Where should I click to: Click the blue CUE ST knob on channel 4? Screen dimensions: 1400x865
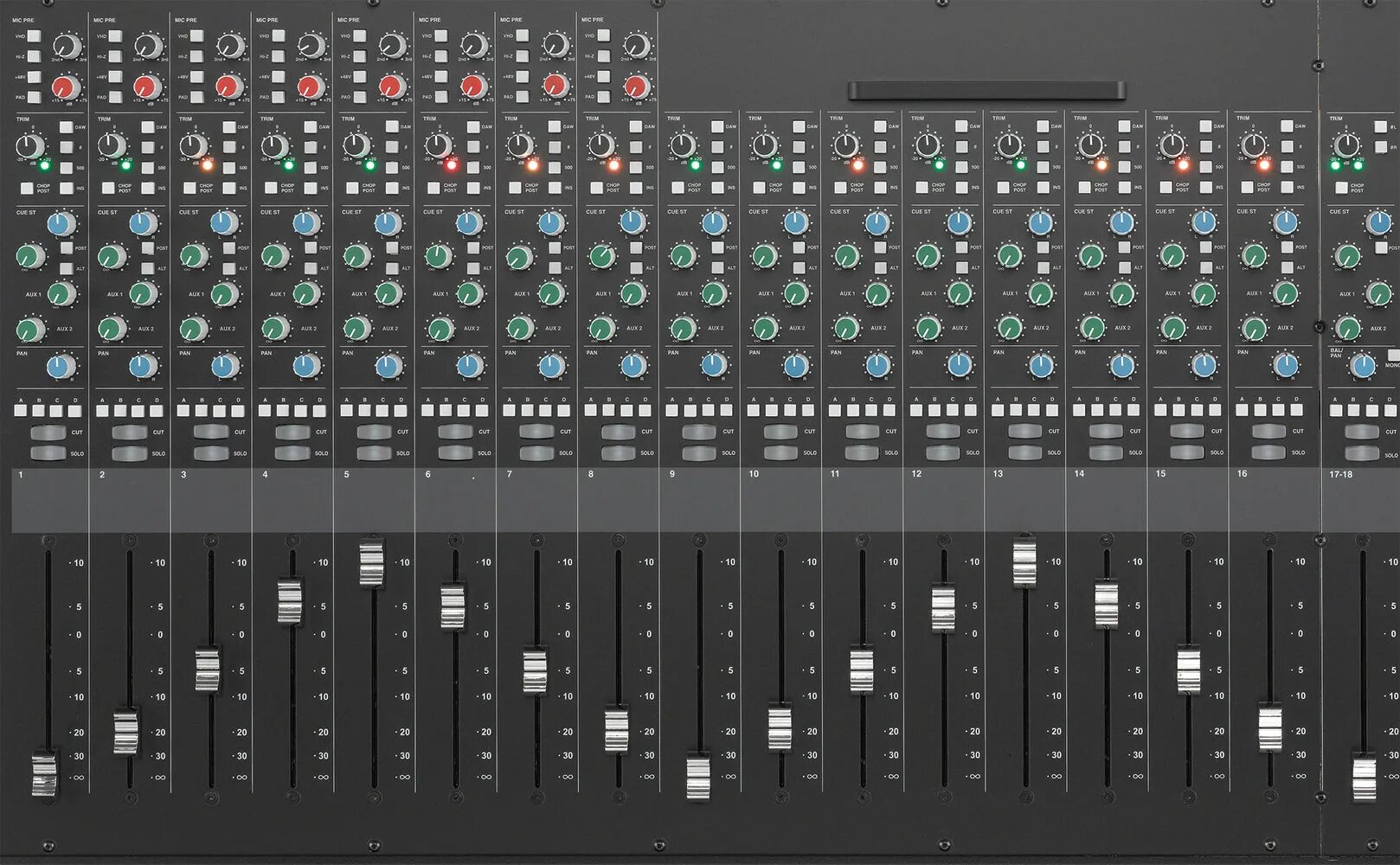pos(305,223)
